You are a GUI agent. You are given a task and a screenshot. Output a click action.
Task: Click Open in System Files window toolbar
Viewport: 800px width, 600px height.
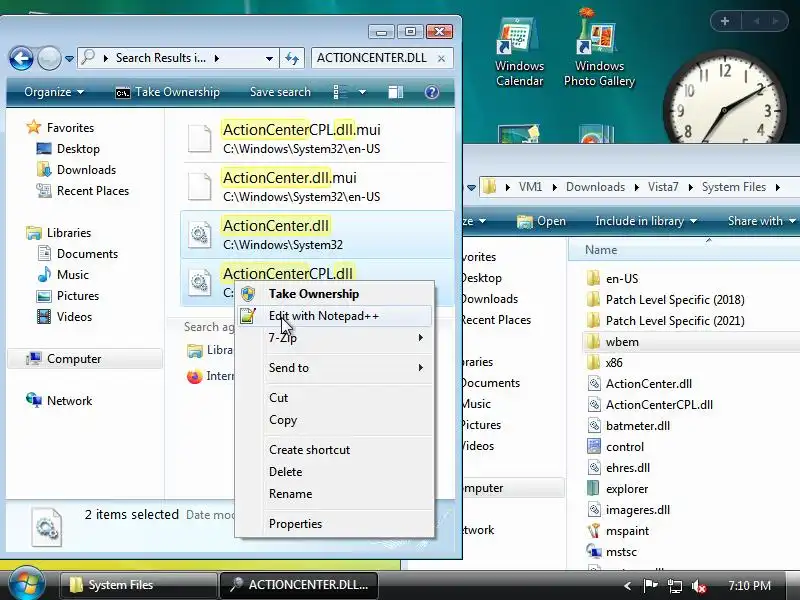[x=541, y=221]
